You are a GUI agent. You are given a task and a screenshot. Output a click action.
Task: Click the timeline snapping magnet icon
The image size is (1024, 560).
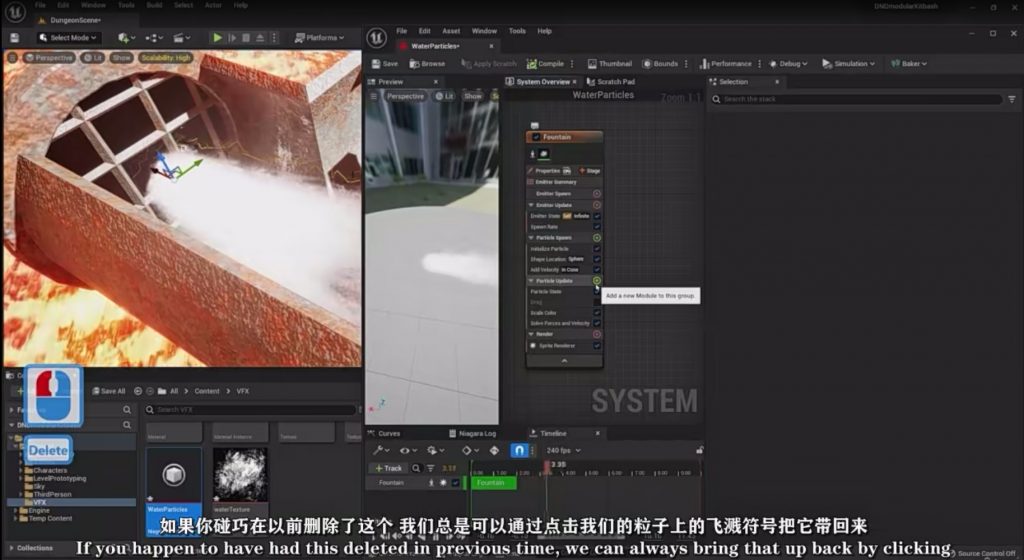(519, 450)
